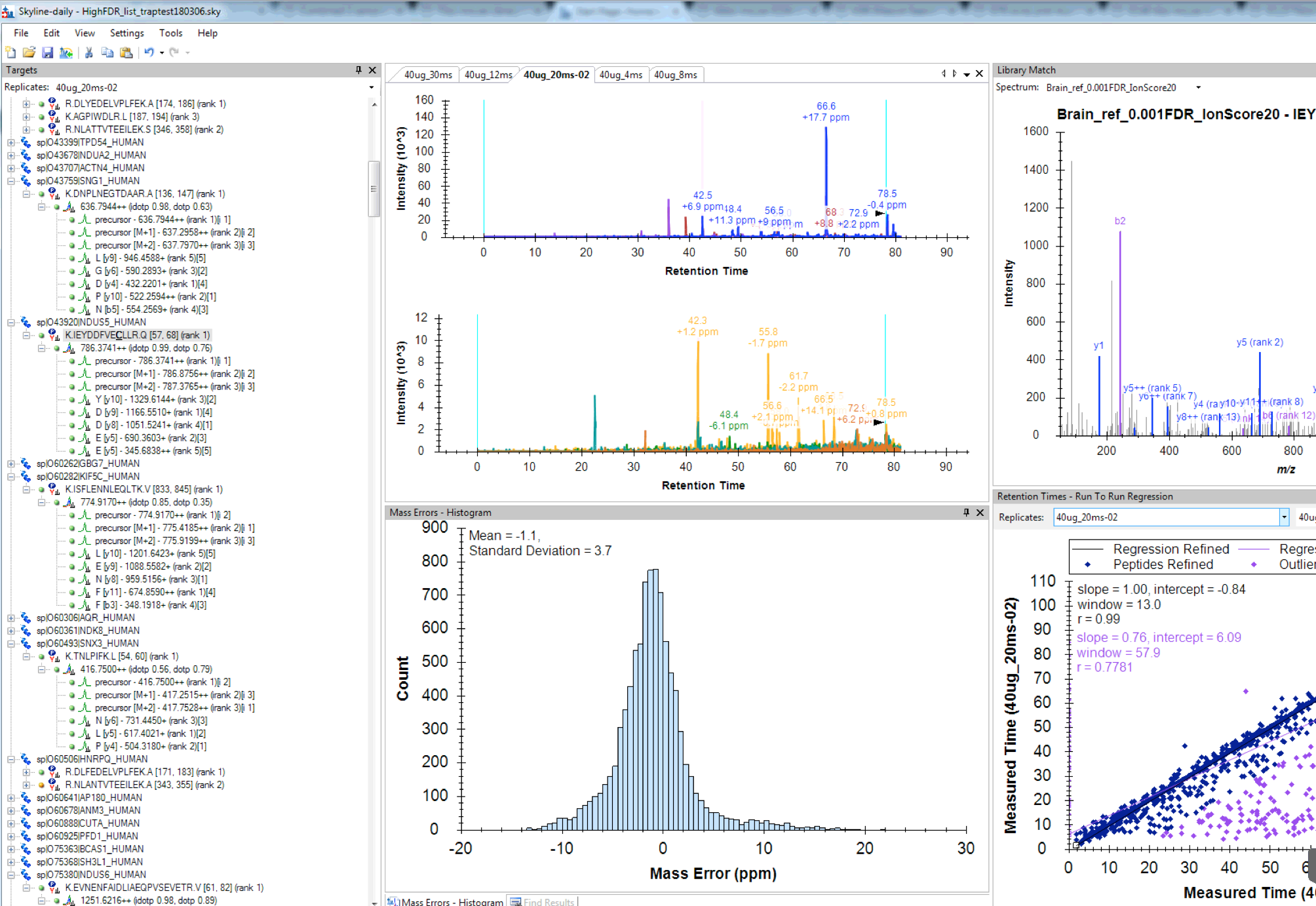Viewport: 1316px width, 906px height.
Task: Click the New Document toolbar icon
Action: click(10, 52)
